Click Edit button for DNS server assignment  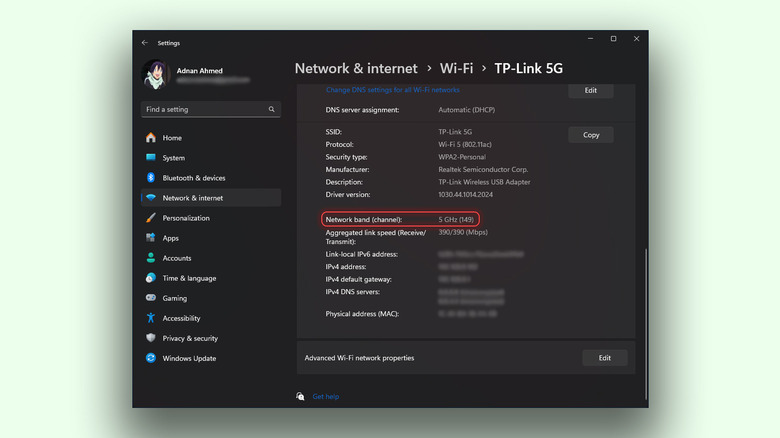click(590, 90)
